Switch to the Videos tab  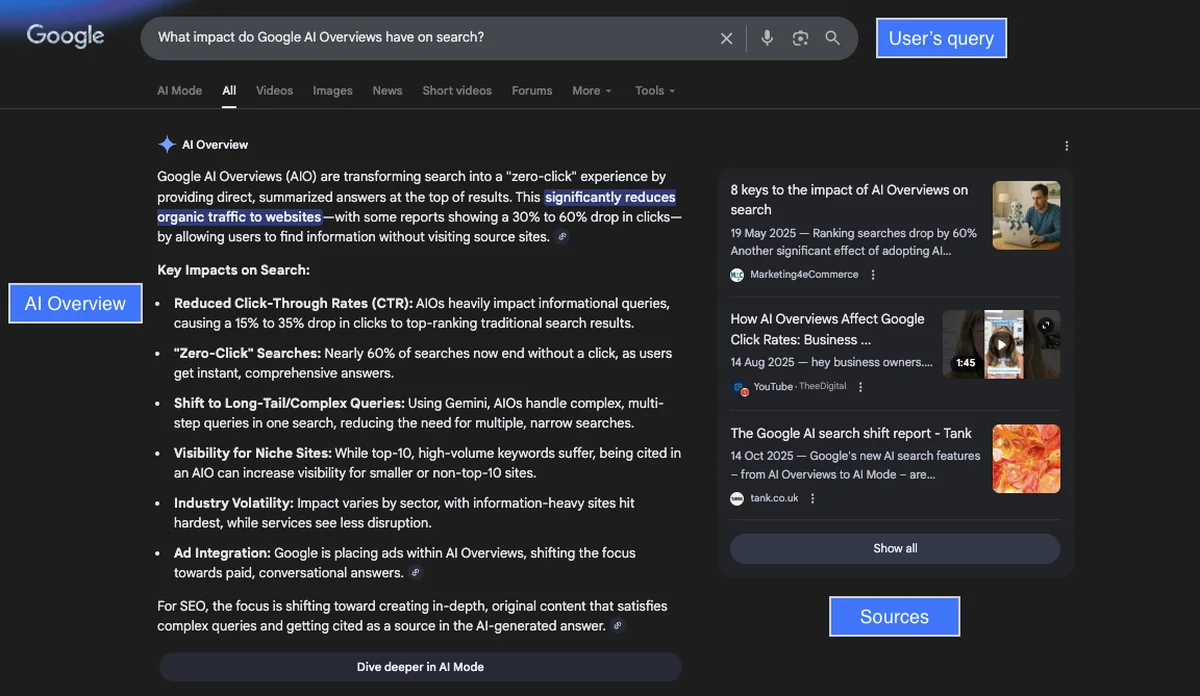click(274, 90)
